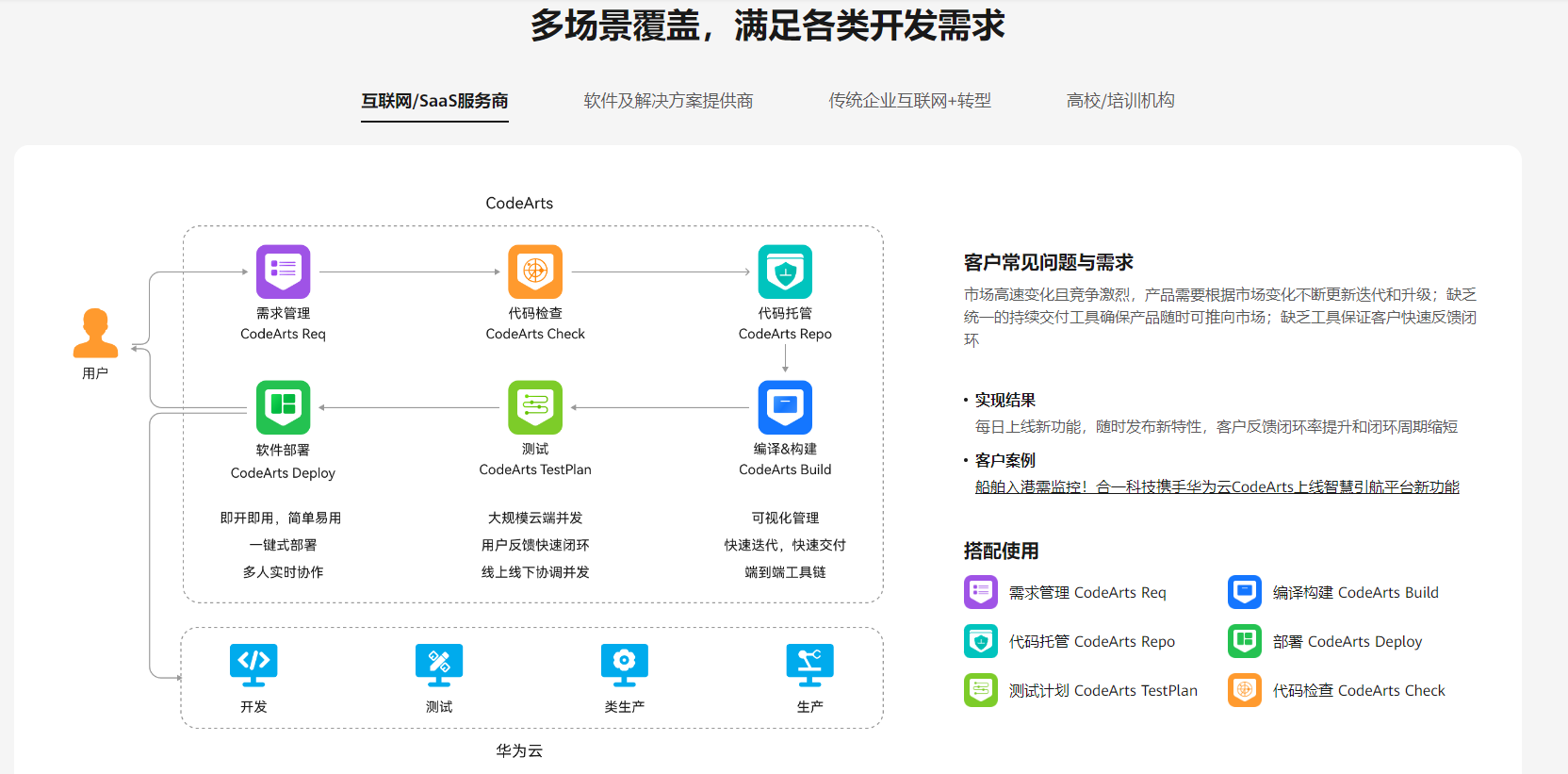
Task: Click the 快速迭代，快速交付 text
Action: pyautogui.click(x=785, y=545)
